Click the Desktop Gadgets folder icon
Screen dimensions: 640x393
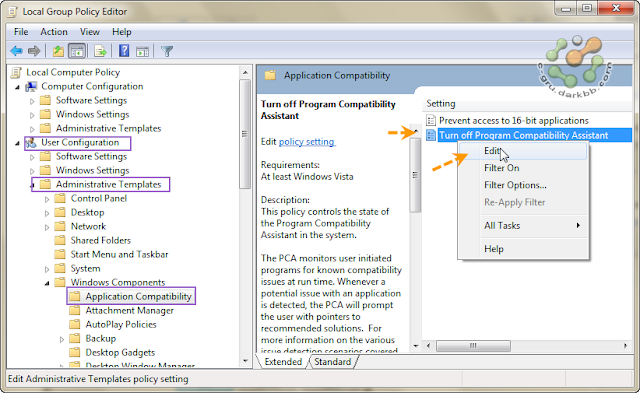(75, 352)
